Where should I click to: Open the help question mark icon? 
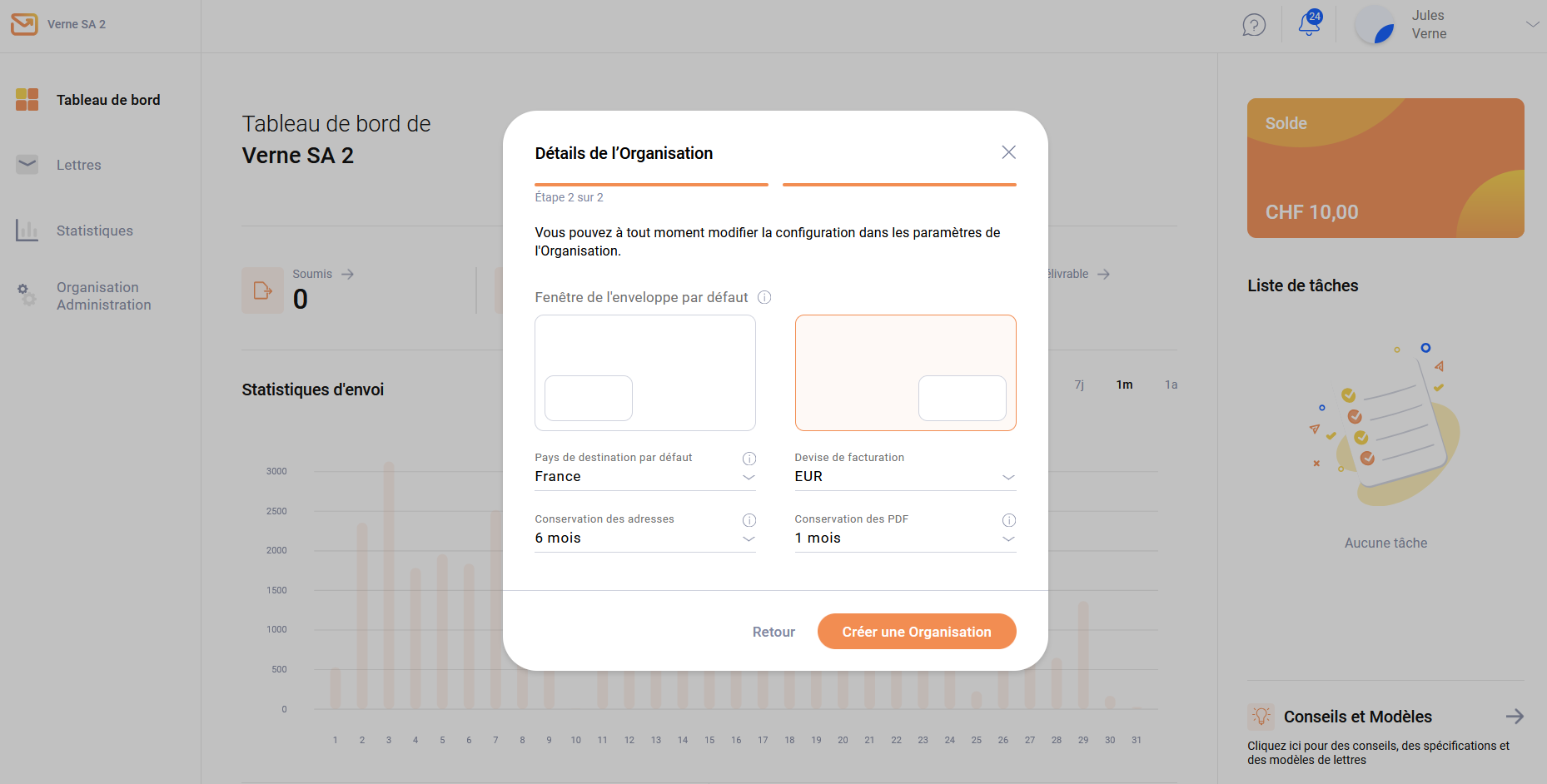(1254, 25)
